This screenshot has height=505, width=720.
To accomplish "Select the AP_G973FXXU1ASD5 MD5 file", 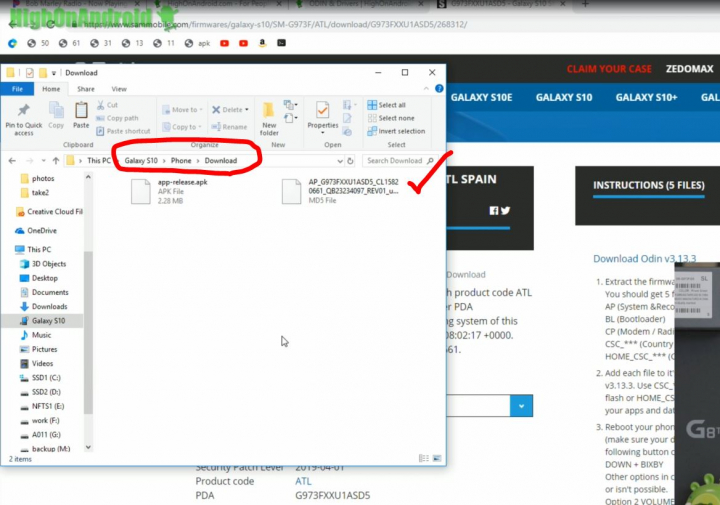I will [x=341, y=191].
